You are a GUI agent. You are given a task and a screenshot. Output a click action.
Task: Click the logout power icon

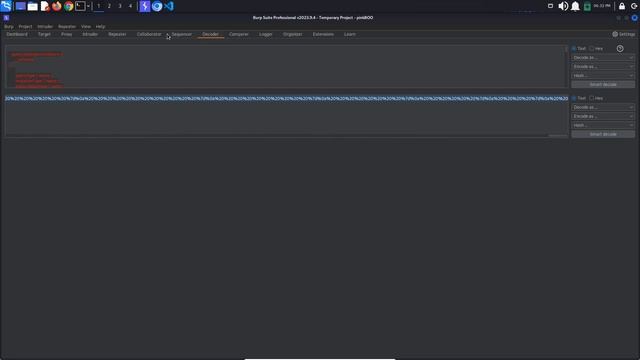[x=634, y=6]
